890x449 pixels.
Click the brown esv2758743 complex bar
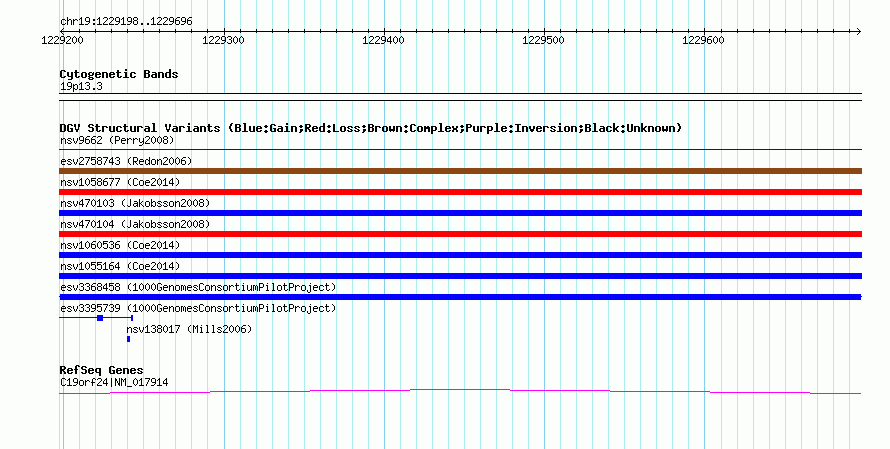pyautogui.click(x=460, y=171)
